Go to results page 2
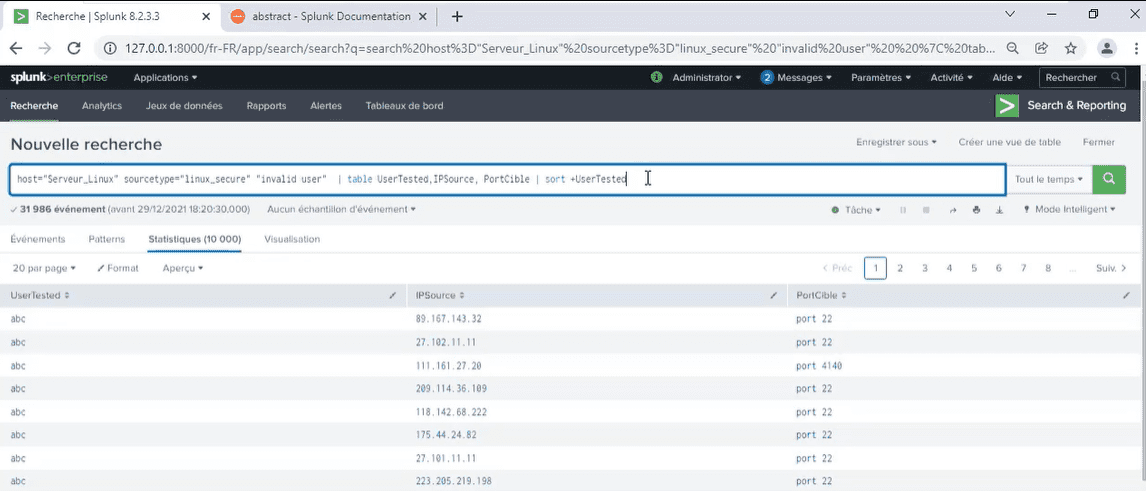1146x491 pixels. click(900, 268)
